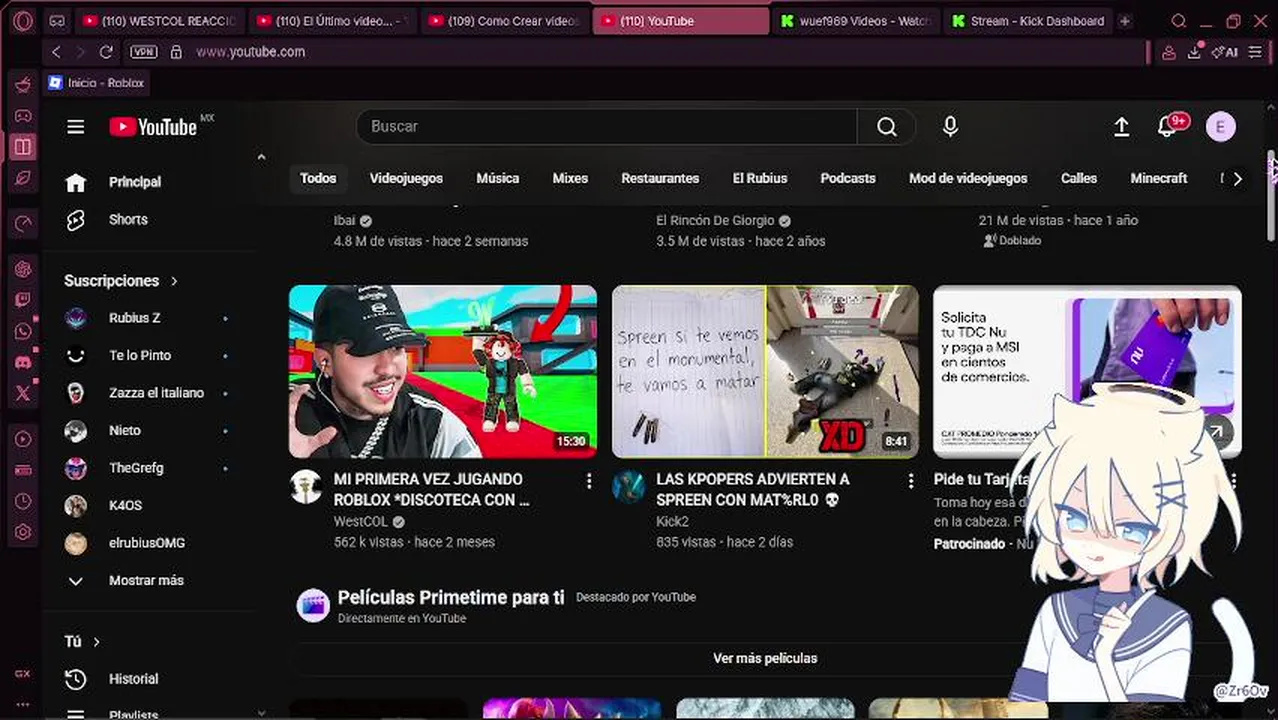Open WestCOL Roblox video thumbnail
The width and height of the screenshot is (1278, 720).
443,372
